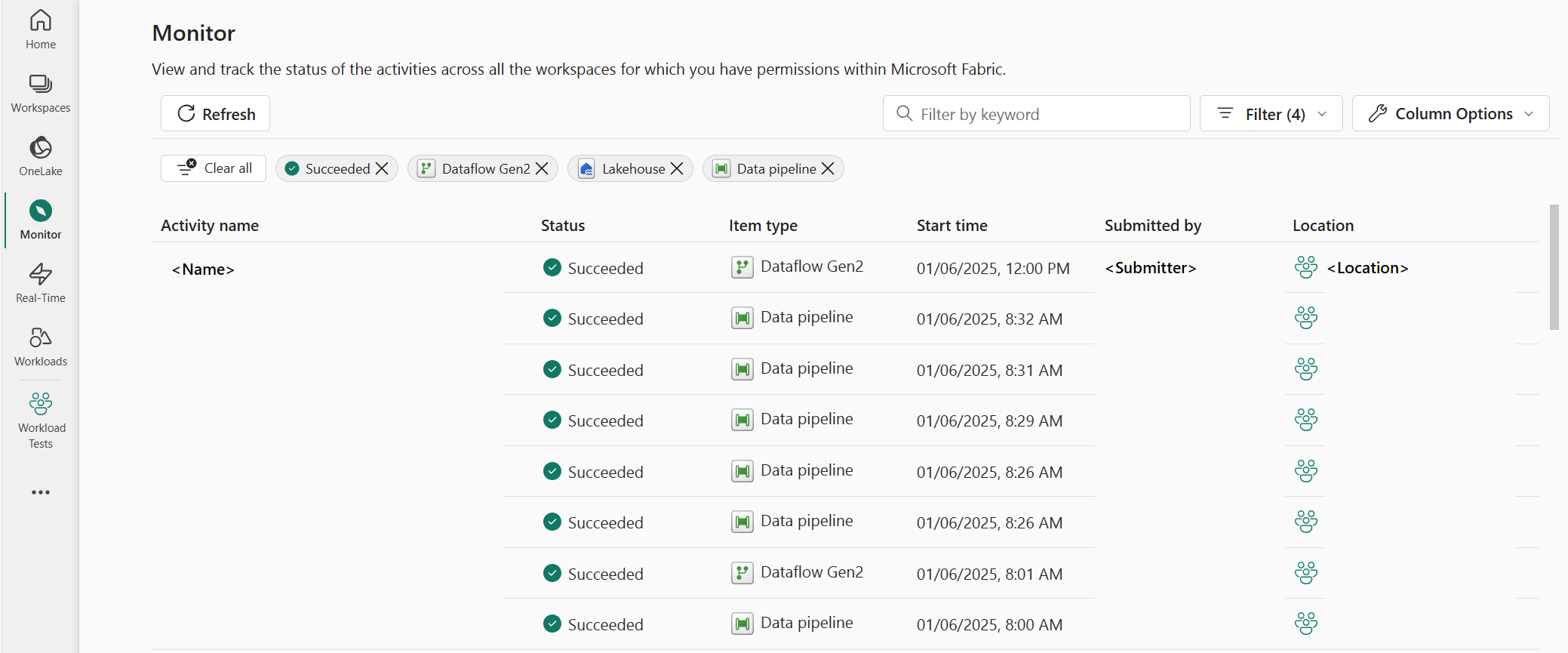Image resolution: width=1568 pixels, height=653 pixels.
Task: Sort by the Item type column header
Action: click(x=763, y=226)
